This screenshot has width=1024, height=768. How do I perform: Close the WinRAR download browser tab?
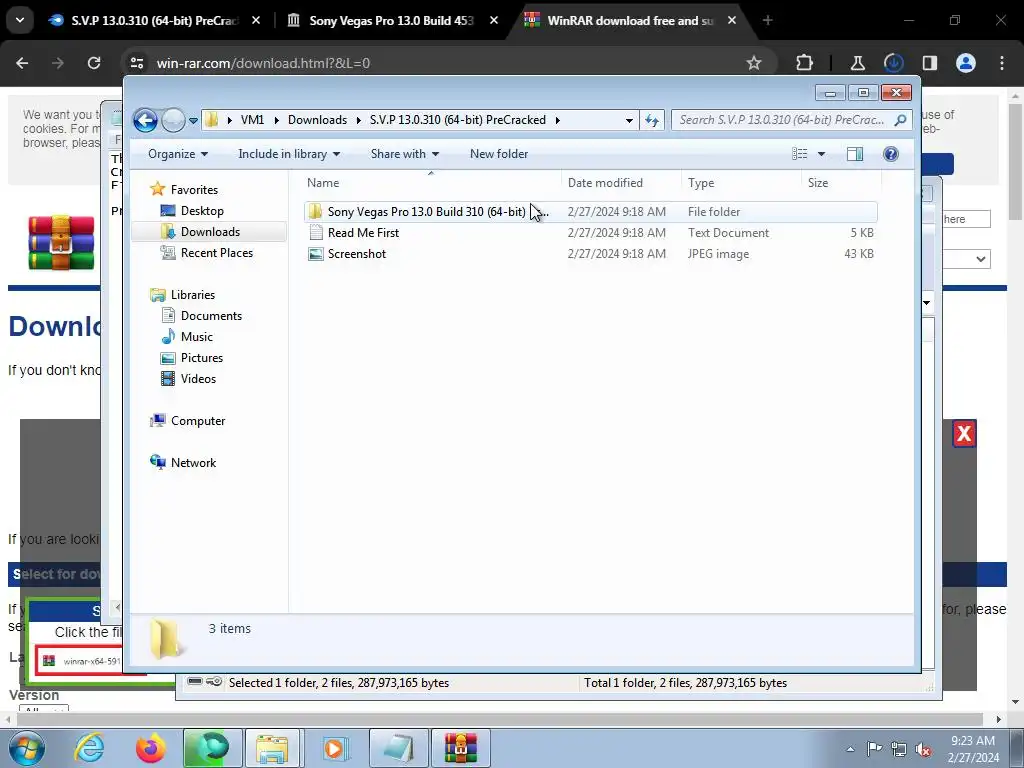732,21
